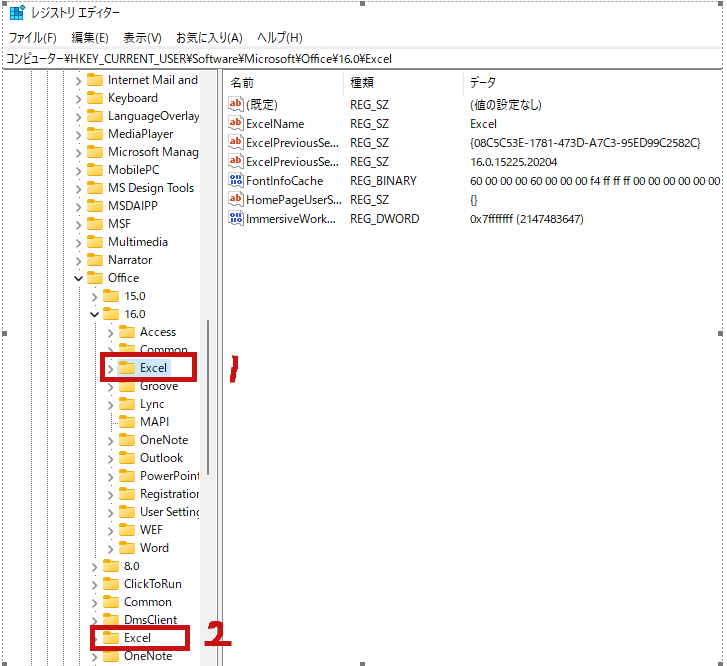This screenshot has height=666, width=727.
Task: Open the お気に入り(A) menu
Action: pos(209,38)
